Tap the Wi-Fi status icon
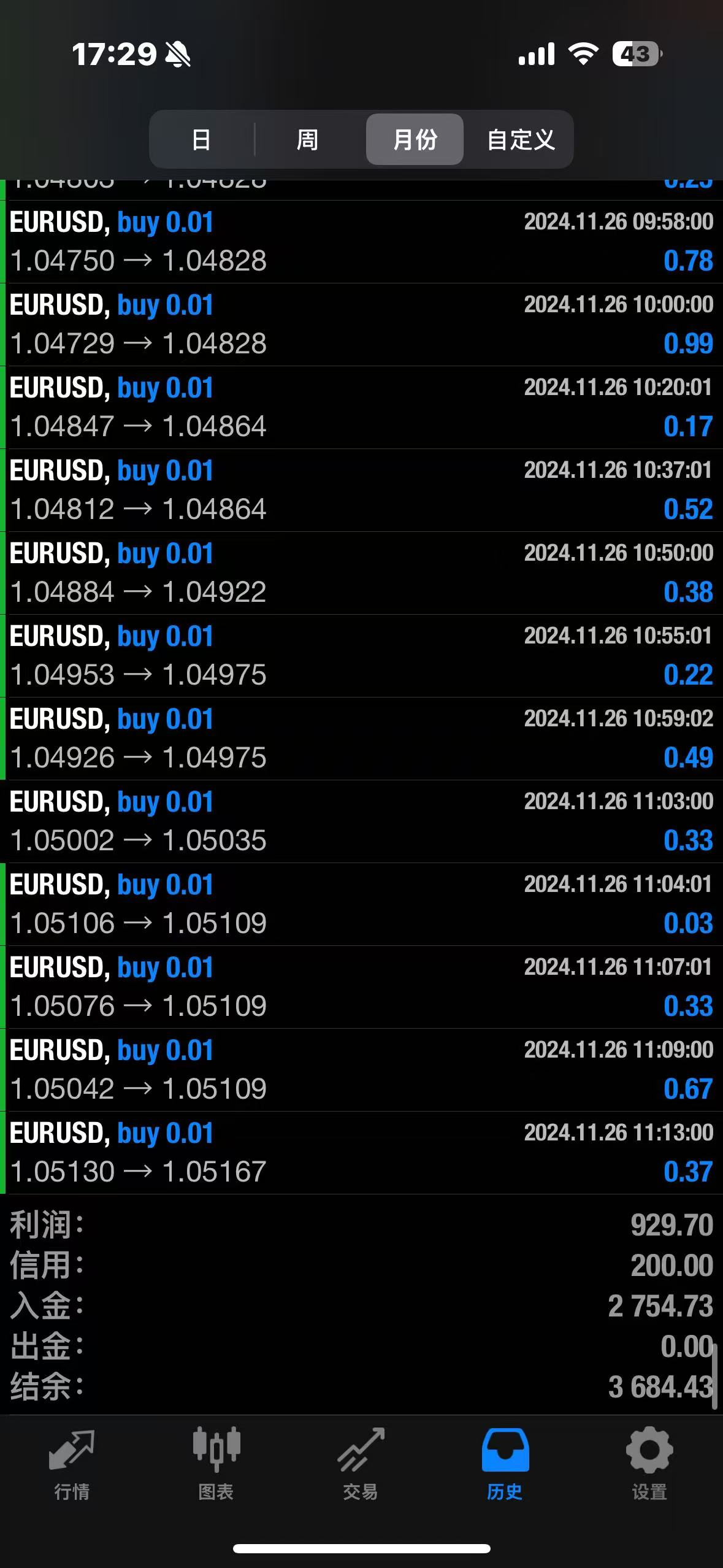 [583, 54]
